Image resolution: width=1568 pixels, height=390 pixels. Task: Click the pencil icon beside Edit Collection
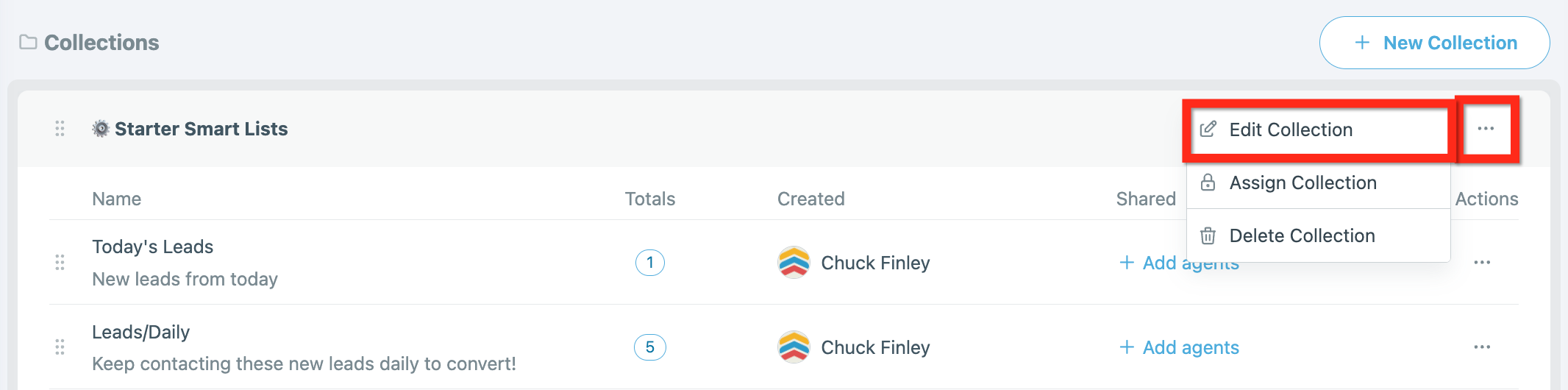[1208, 130]
